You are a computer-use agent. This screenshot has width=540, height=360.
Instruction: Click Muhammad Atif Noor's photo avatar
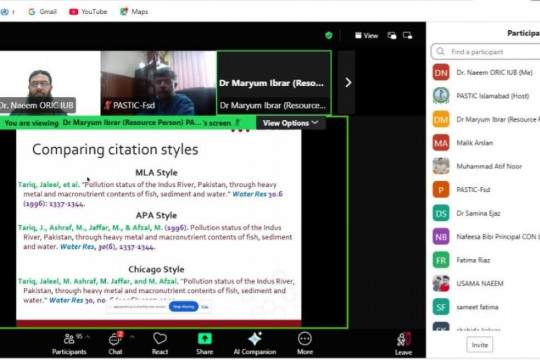point(441,166)
